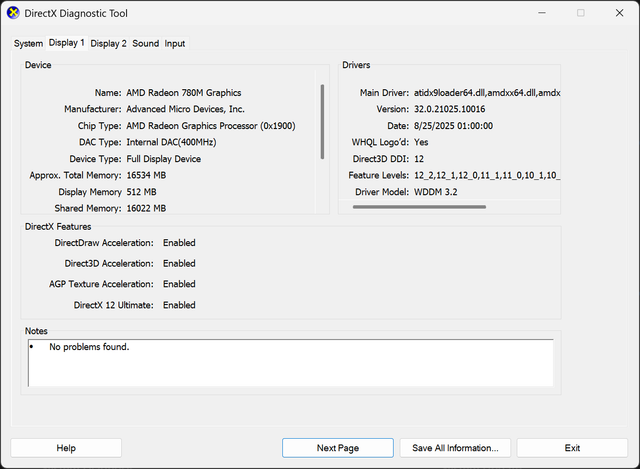This screenshot has height=469, width=640.
Task: Click the Feature Levels value list
Action: click(487, 175)
